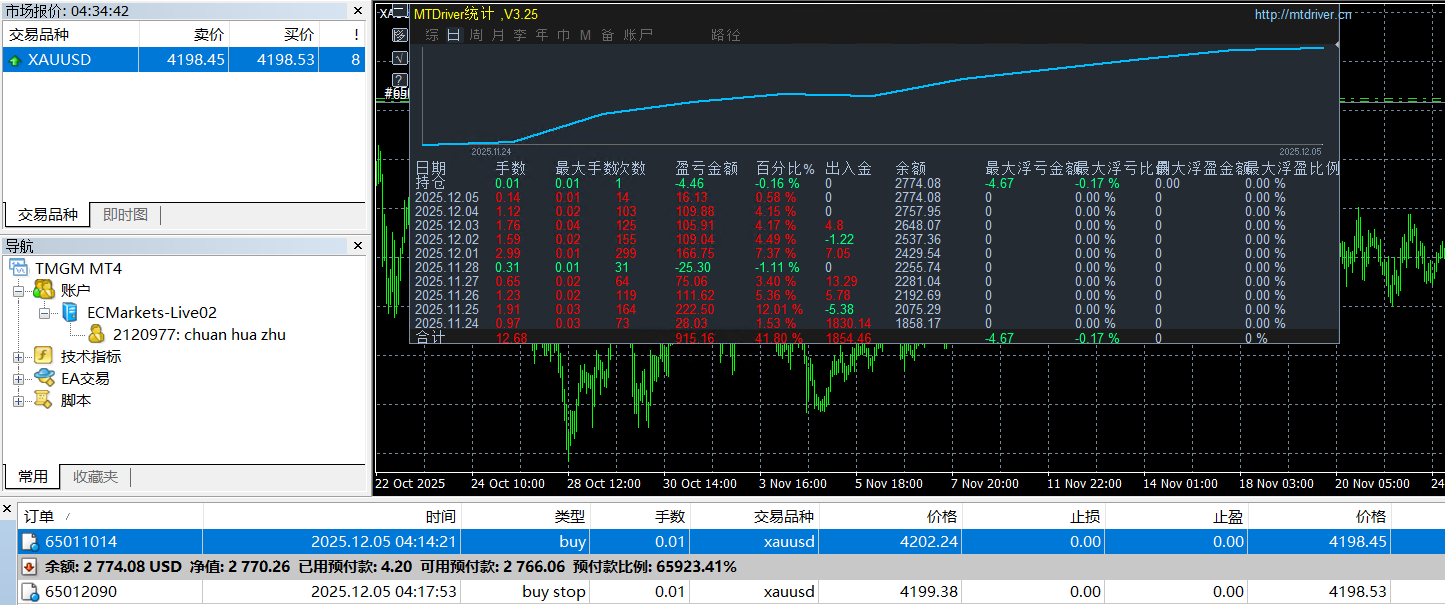Click the 账户 accounts group icon
Image resolution: width=1445 pixels, height=605 pixels.
coord(43,290)
